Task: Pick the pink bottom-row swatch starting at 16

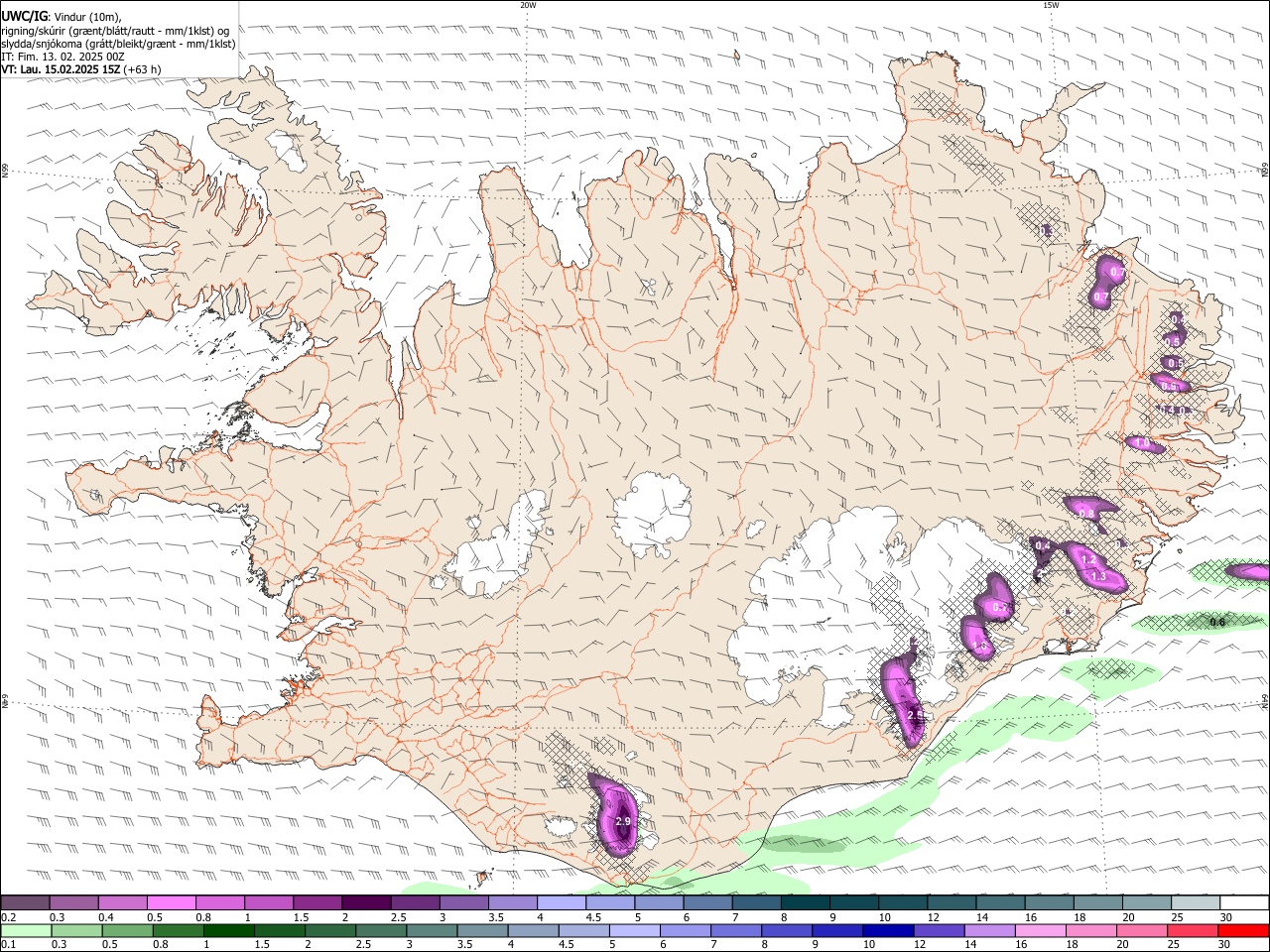Action: (1041, 930)
